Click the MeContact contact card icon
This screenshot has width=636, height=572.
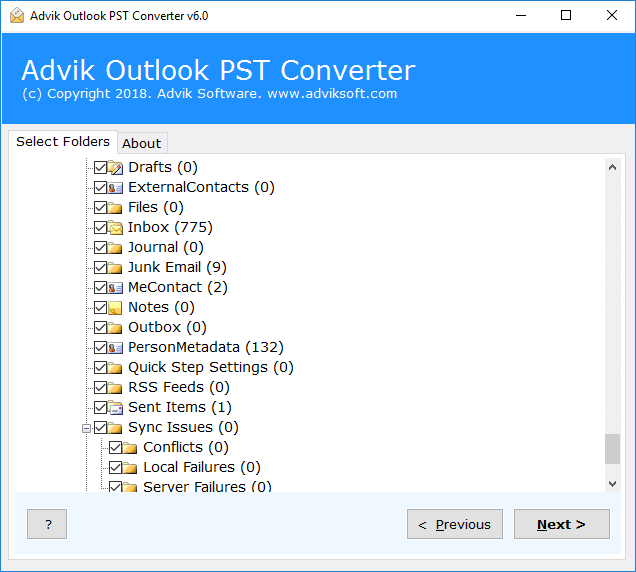click(115, 288)
